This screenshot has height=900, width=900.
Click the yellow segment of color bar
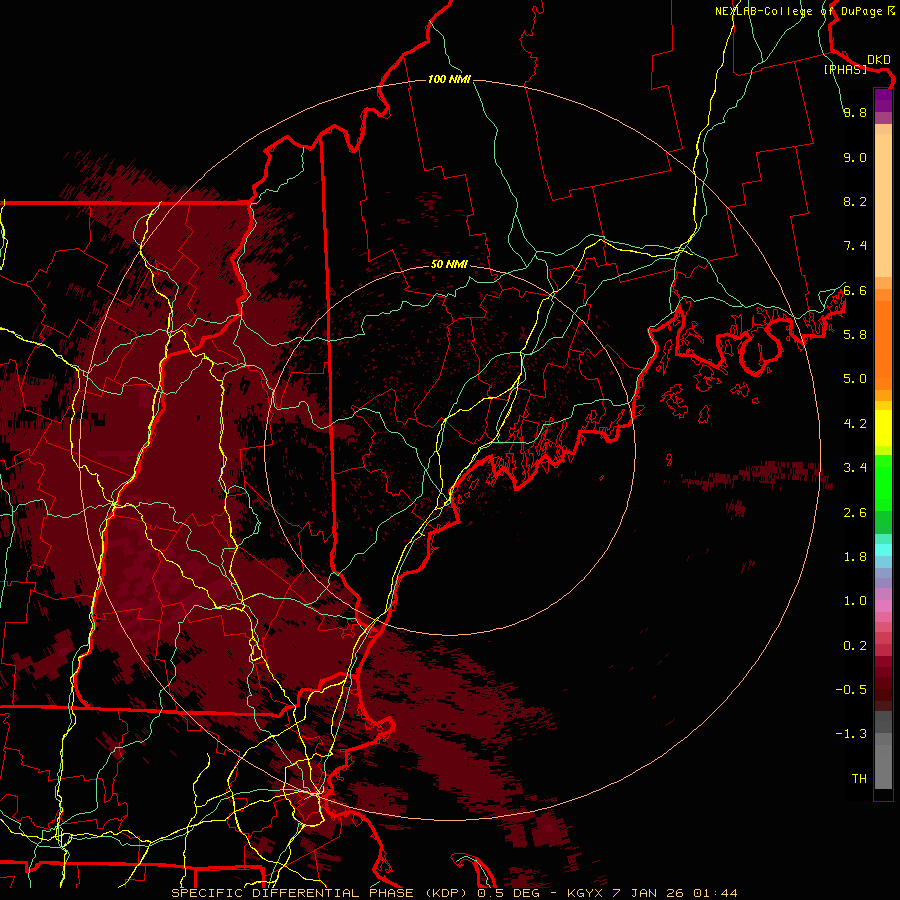point(883,428)
